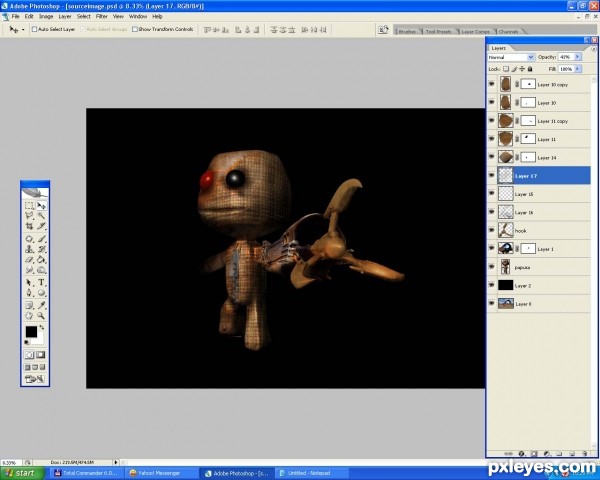
Task: Select the History Brush tool
Action: point(41,249)
